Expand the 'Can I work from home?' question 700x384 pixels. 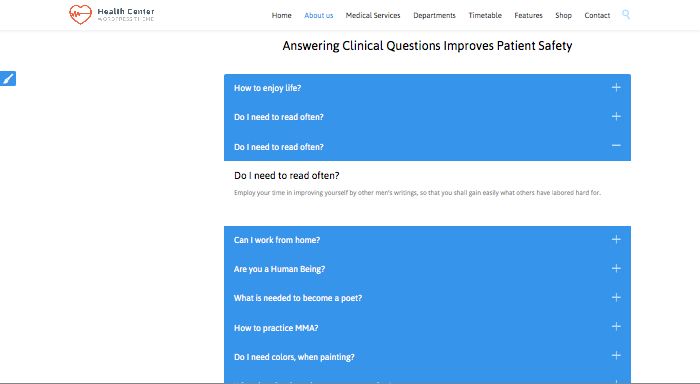pyautogui.click(x=427, y=240)
